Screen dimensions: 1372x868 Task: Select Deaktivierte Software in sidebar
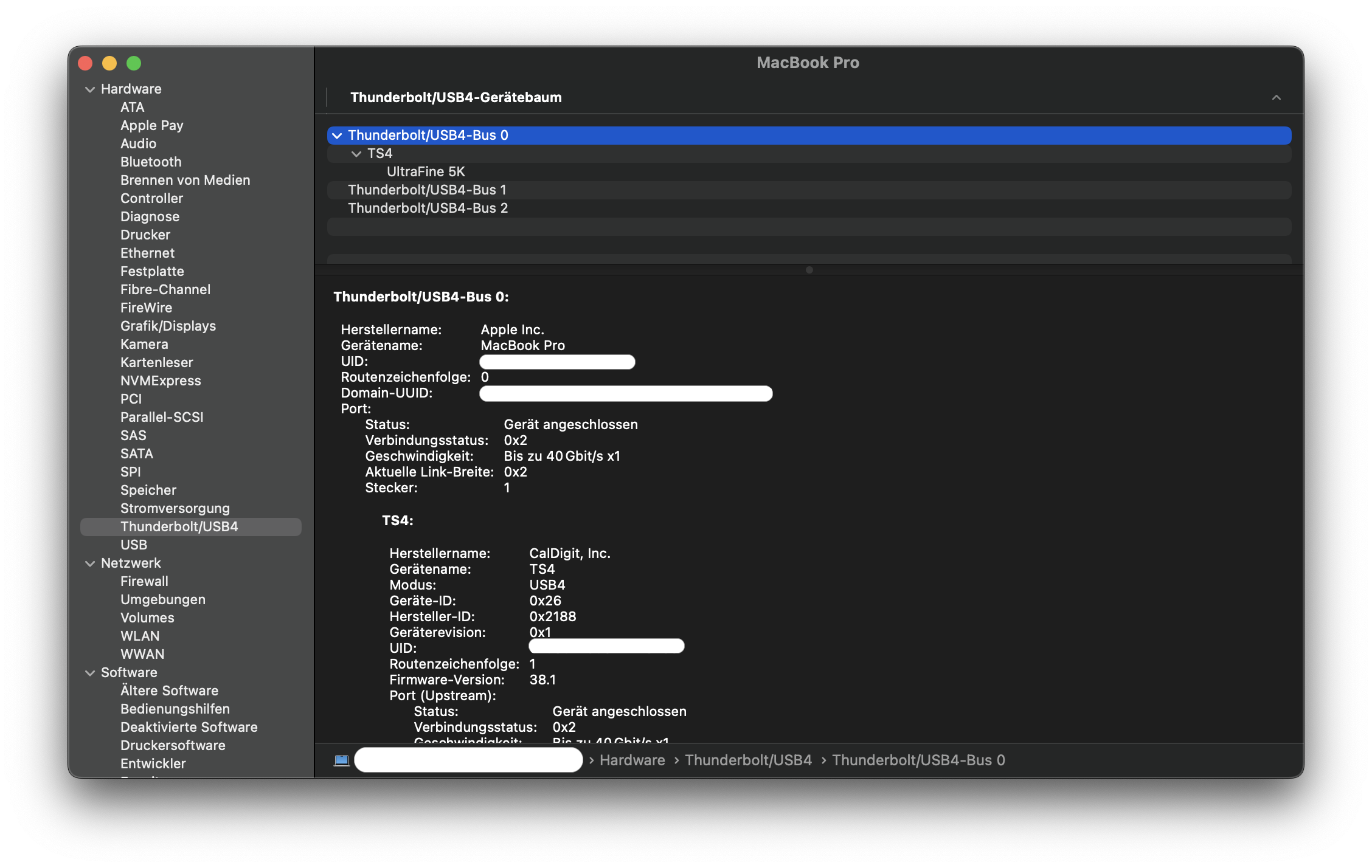point(189,727)
